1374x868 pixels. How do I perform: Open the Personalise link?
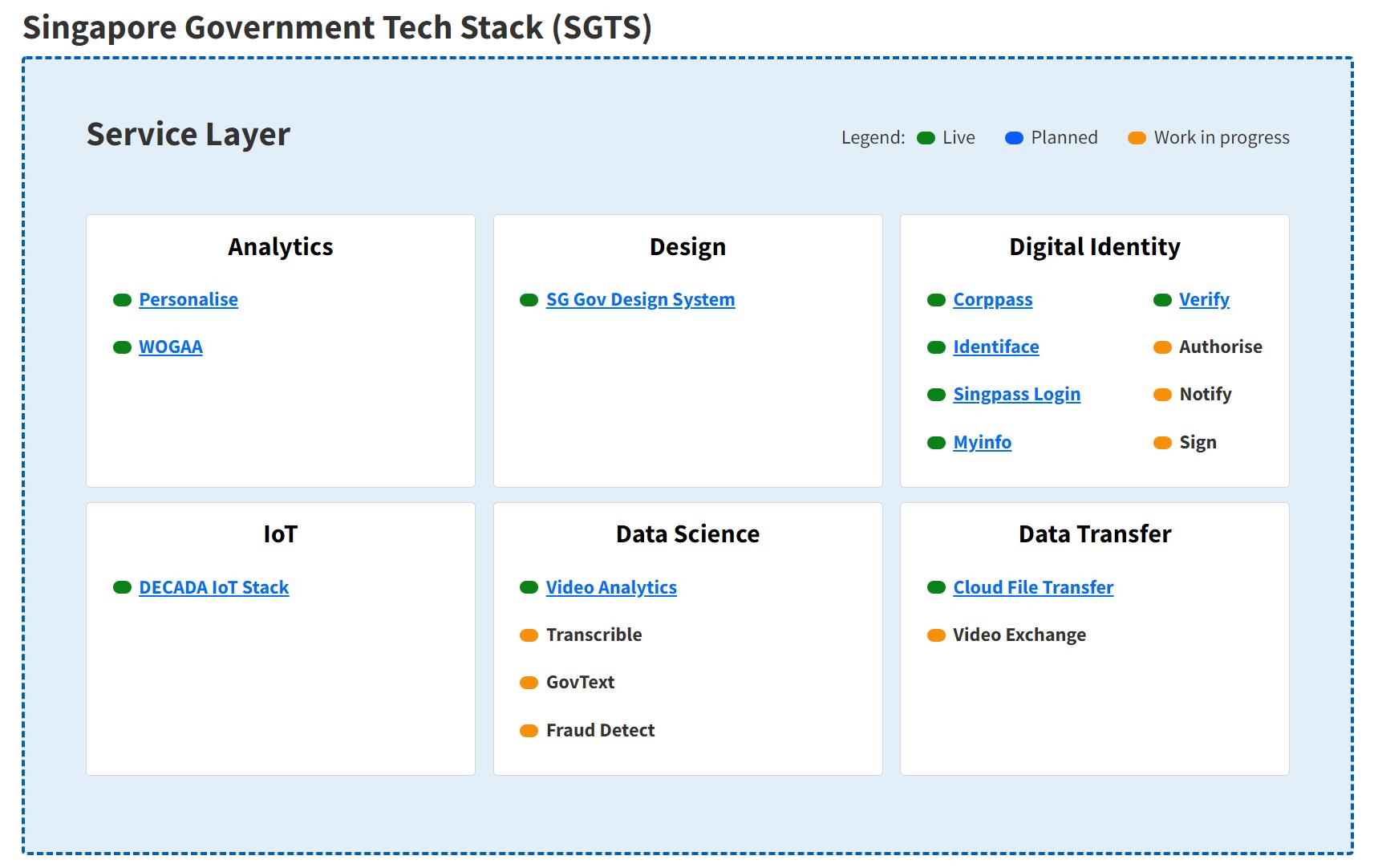click(188, 299)
